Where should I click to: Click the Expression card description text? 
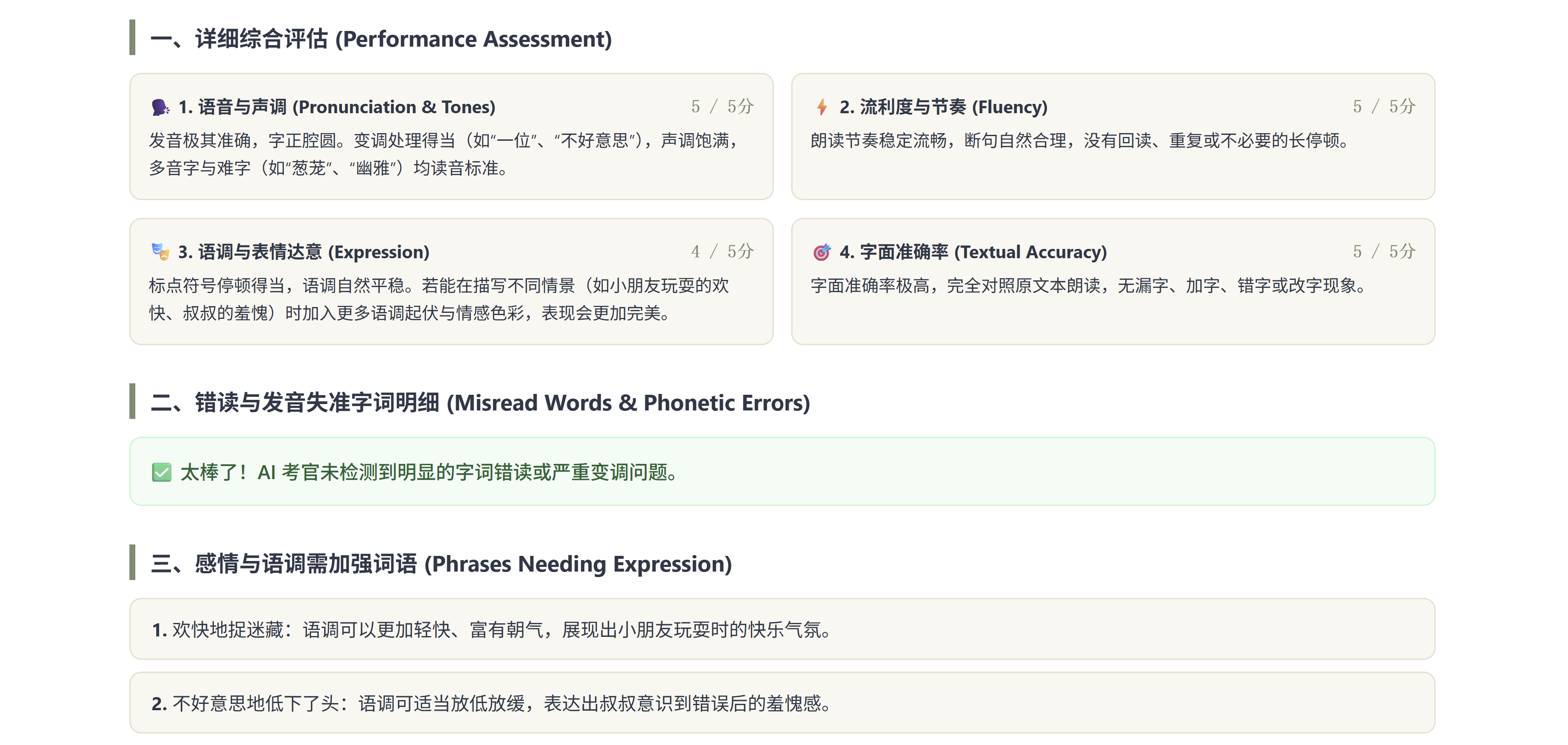click(x=440, y=299)
